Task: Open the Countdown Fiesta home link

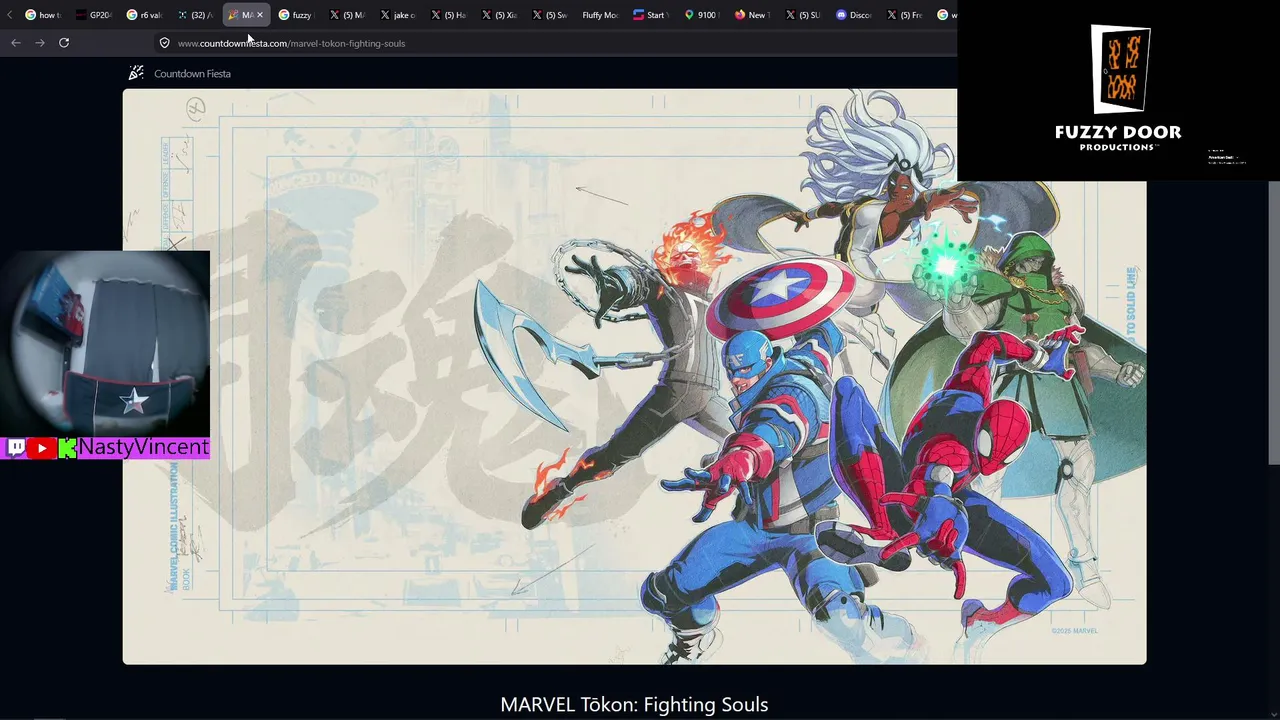Action: click(192, 74)
